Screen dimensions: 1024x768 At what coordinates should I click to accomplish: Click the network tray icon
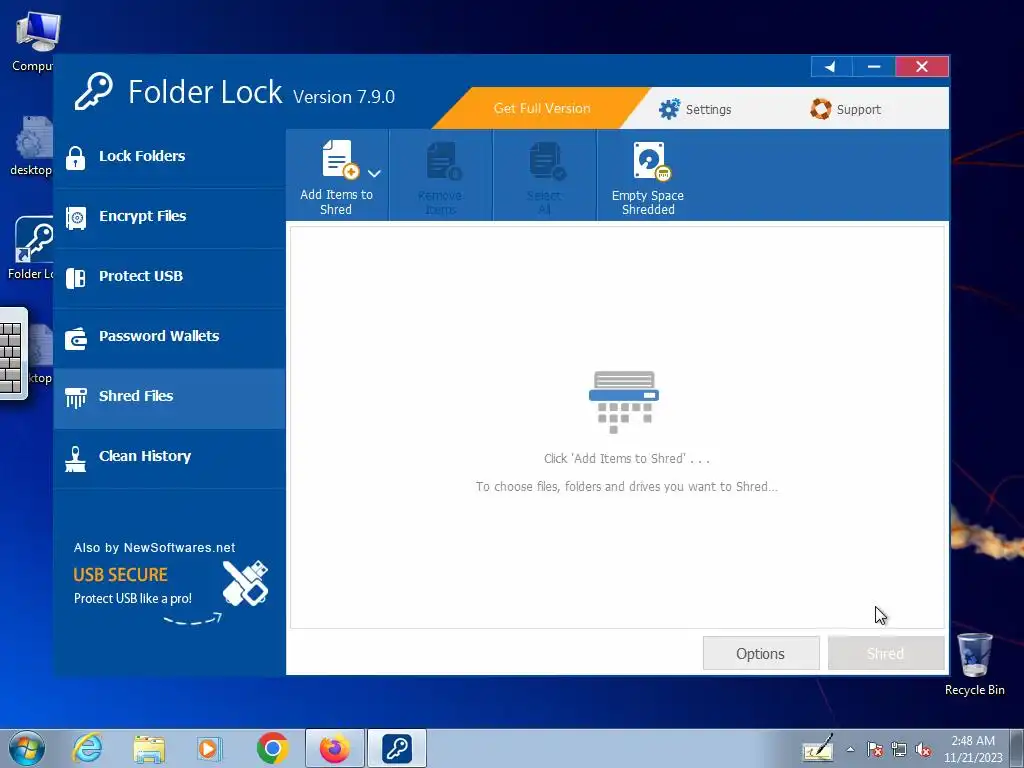click(x=899, y=749)
